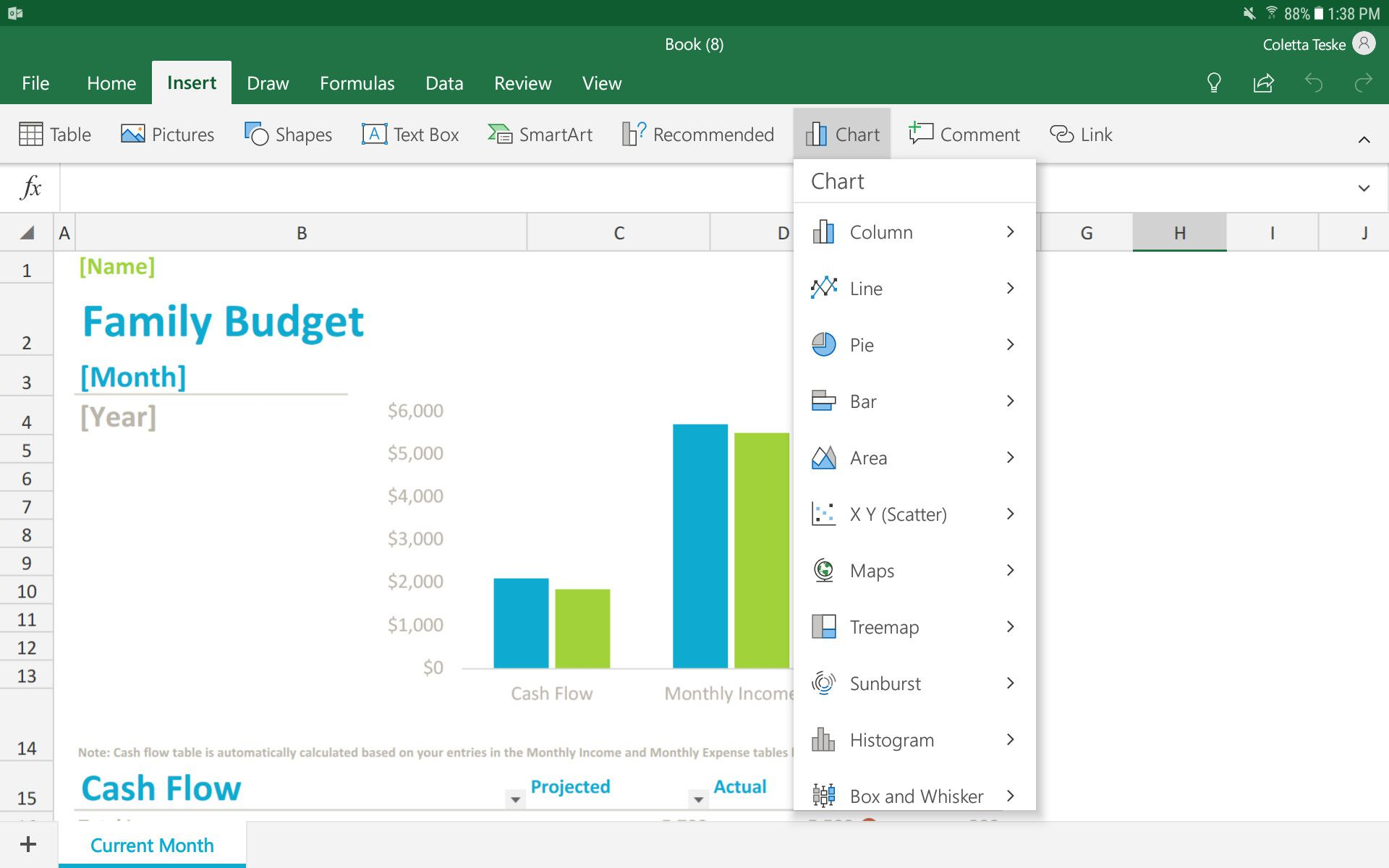The width and height of the screenshot is (1389, 868).
Task: Open the Projected column filter dropdown
Action: click(x=515, y=799)
